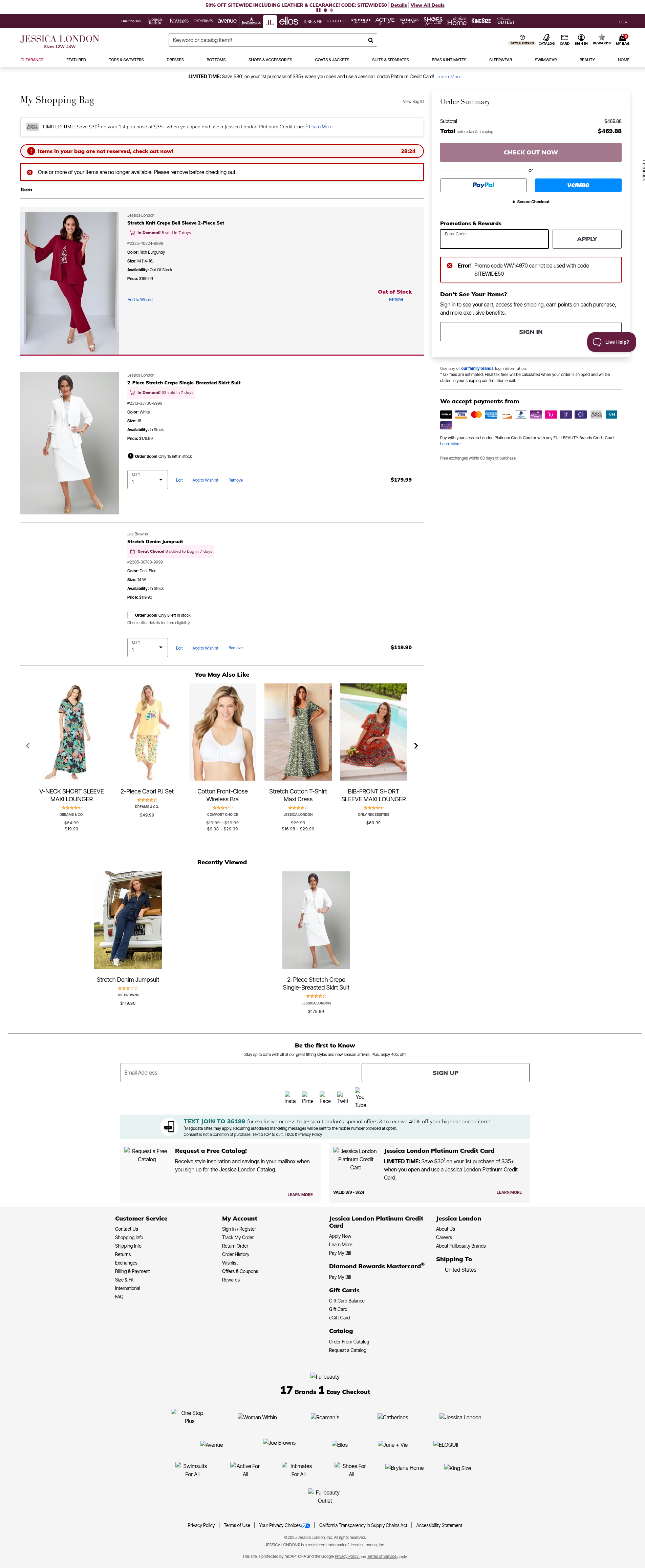Screen dimensions: 645x1568
Task: Expand quantity dropdown for the Skirt Suit
Action: tap(147, 480)
